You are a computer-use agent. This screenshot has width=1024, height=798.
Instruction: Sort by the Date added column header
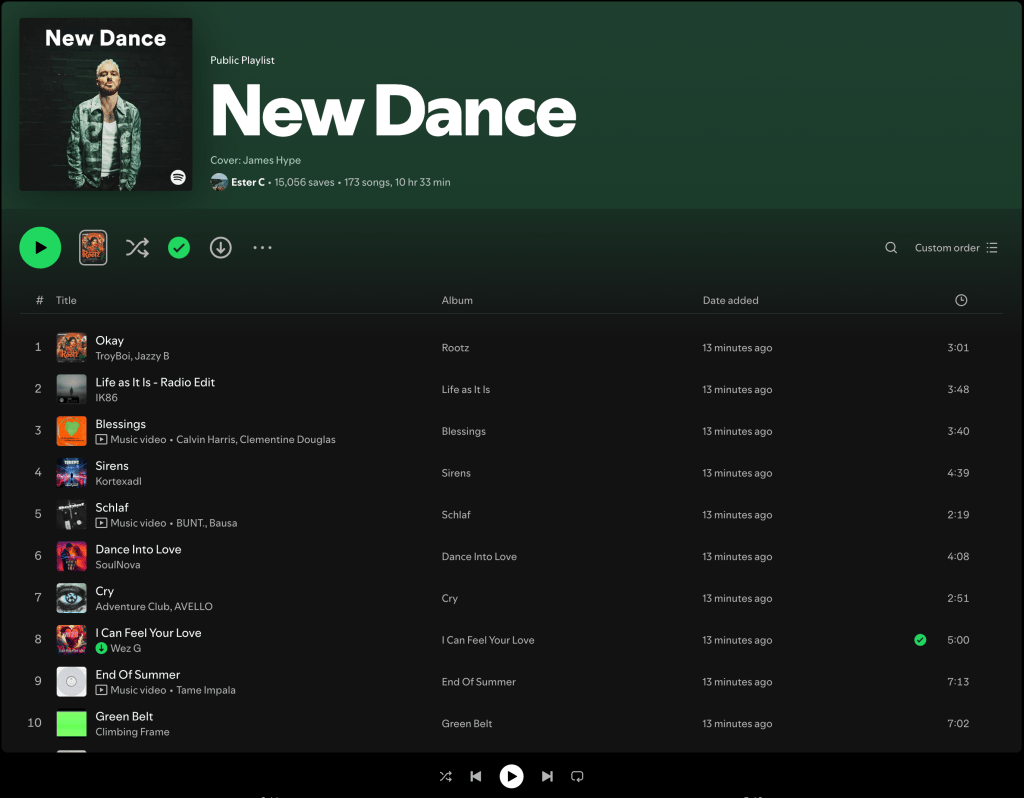pyautogui.click(x=730, y=300)
